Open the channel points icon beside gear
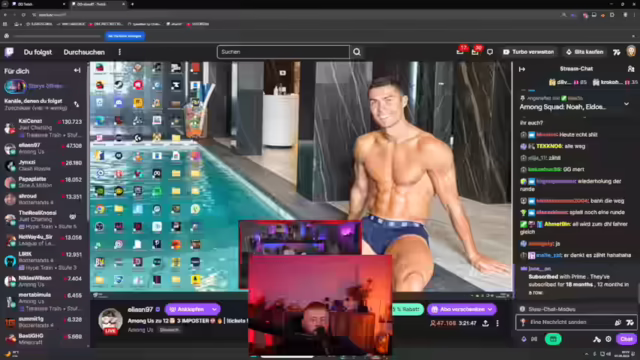The height and width of the screenshot is (360, 640). (597, 339)
